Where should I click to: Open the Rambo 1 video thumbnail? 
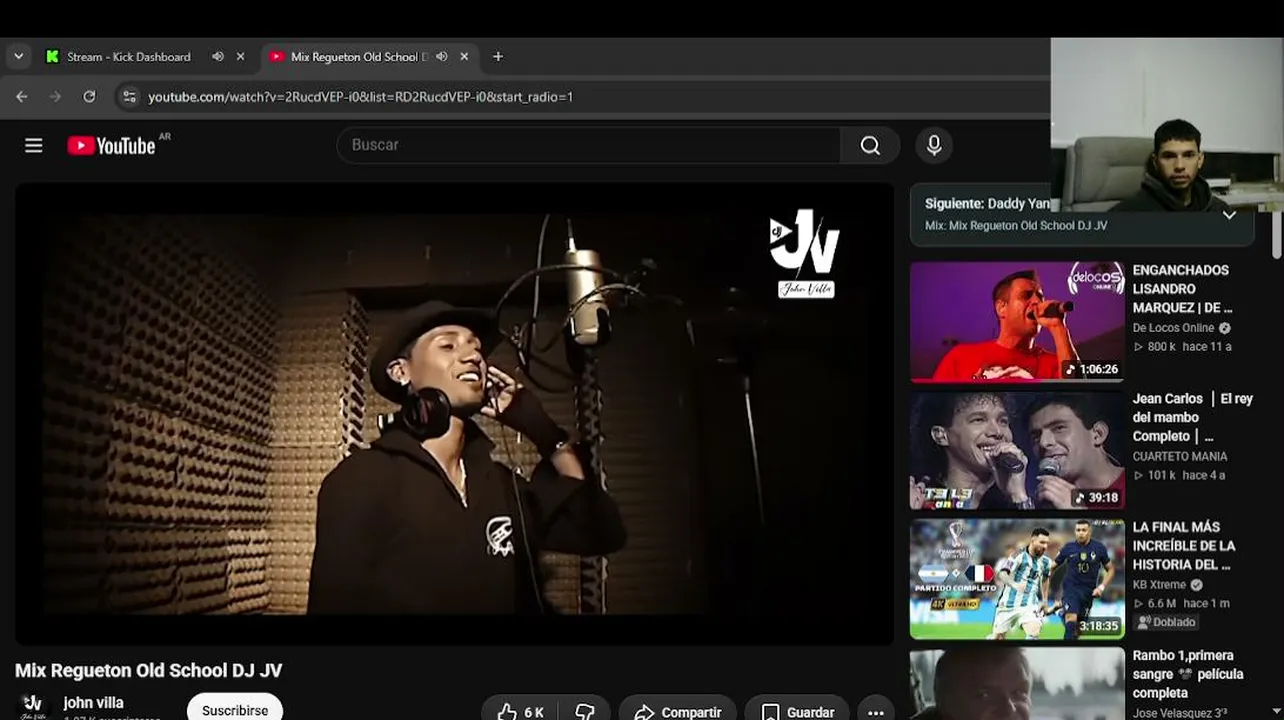(1017, 684)
